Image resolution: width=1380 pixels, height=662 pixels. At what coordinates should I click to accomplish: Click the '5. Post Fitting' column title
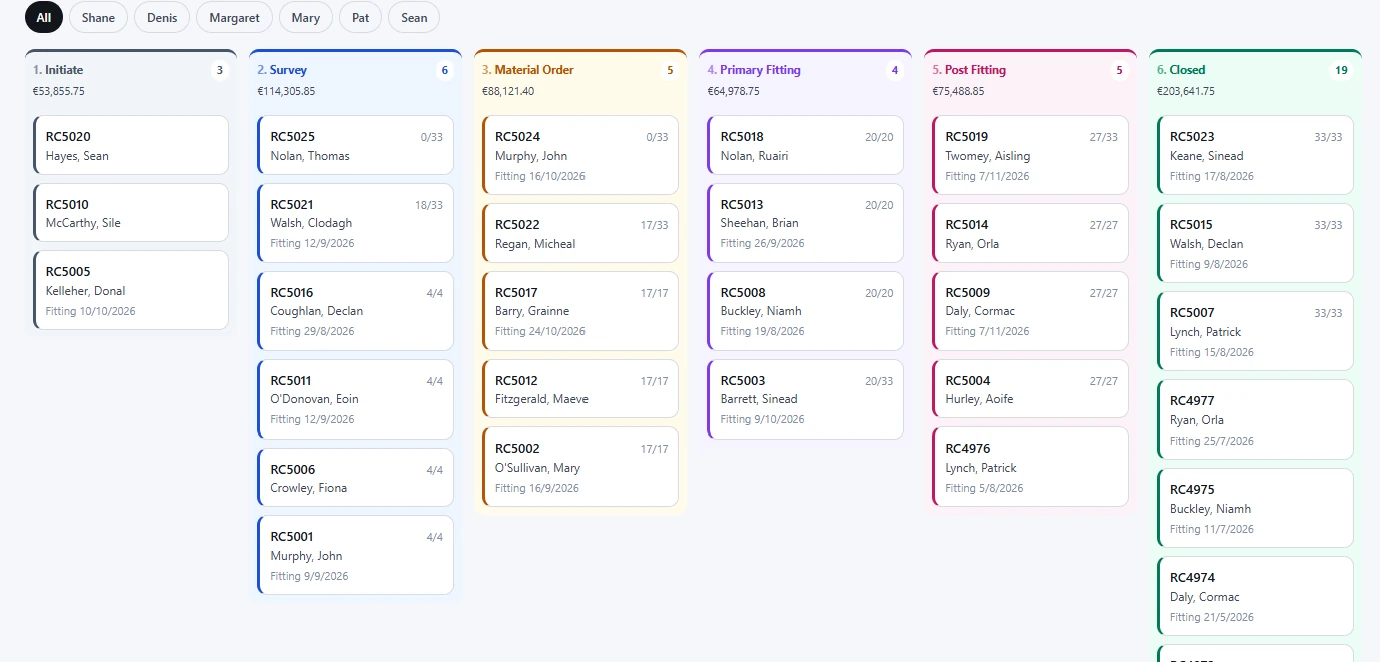[x=969, y=70]
